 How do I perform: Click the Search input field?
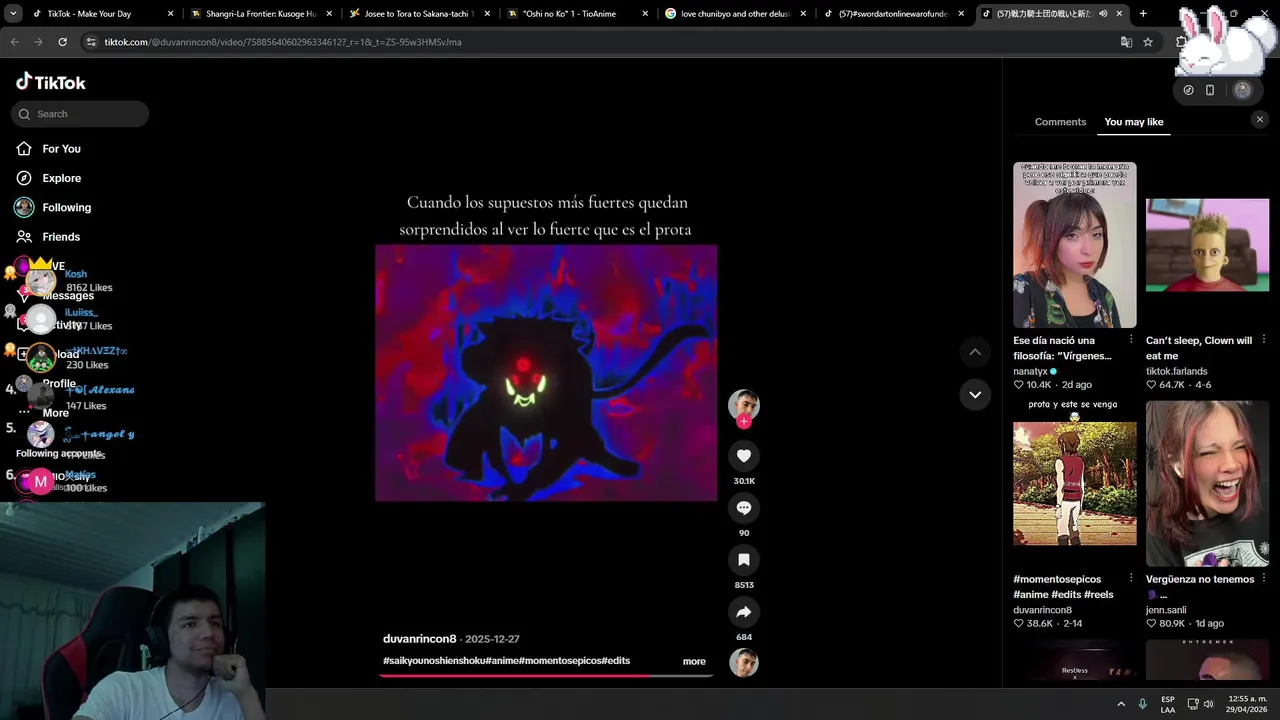pos(80,114)
